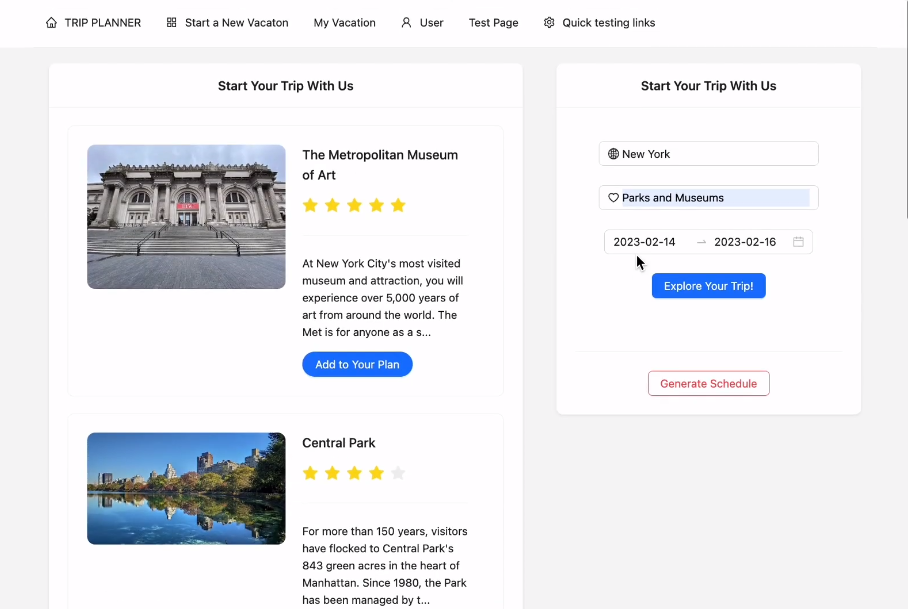
Task: Open the end date 2023-02-16 picker
Action: point(745,242)
